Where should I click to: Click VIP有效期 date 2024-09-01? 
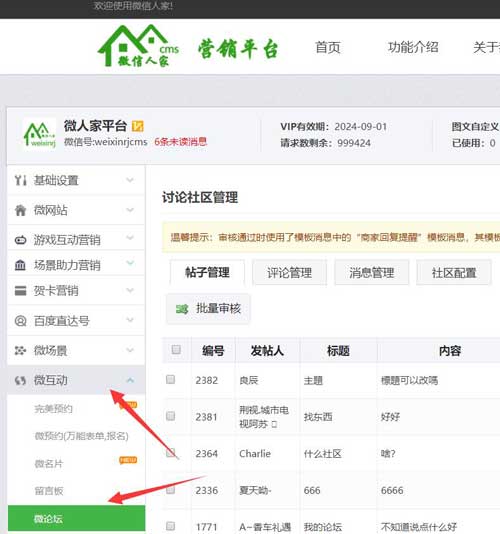[361, 127]
